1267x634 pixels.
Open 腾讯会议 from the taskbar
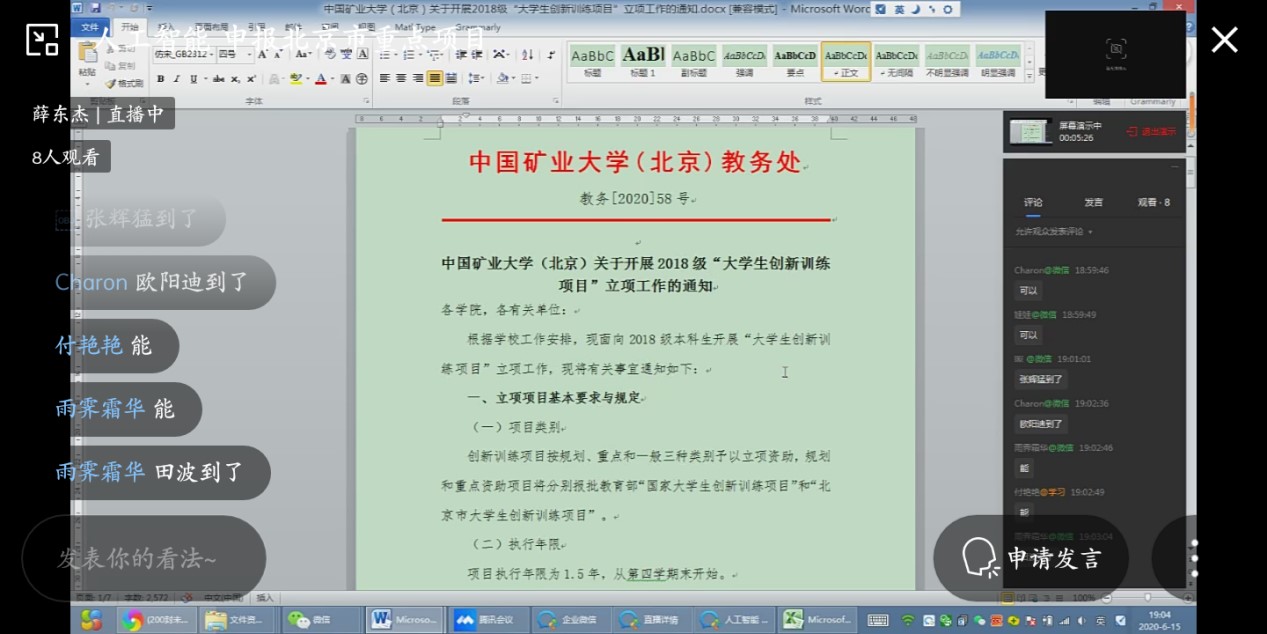tap(488, 620)
